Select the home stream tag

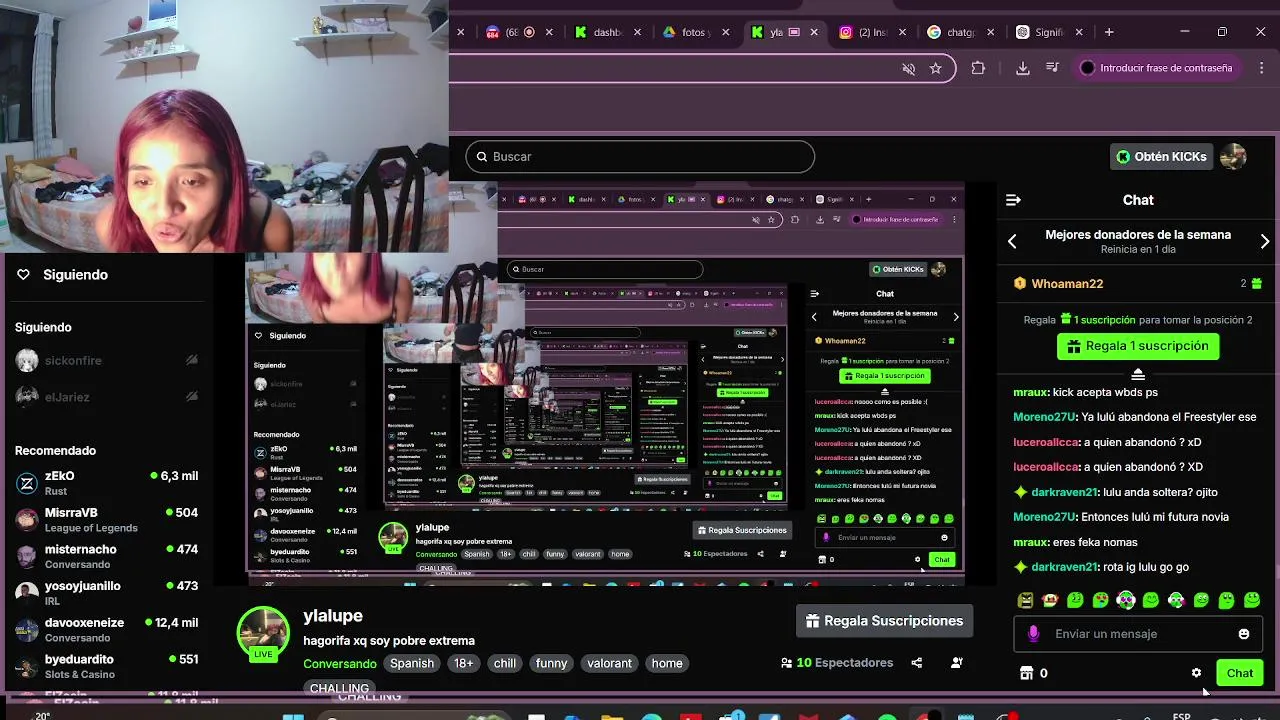click(667, 663)
